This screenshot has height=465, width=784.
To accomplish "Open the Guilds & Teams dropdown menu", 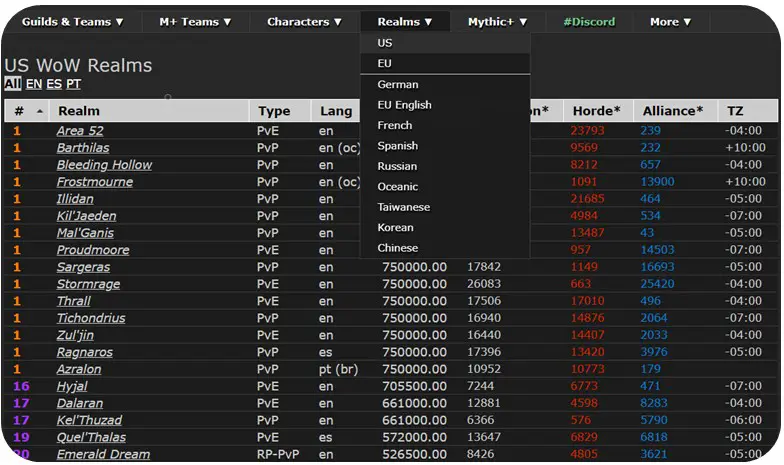I will click(72, 22).
